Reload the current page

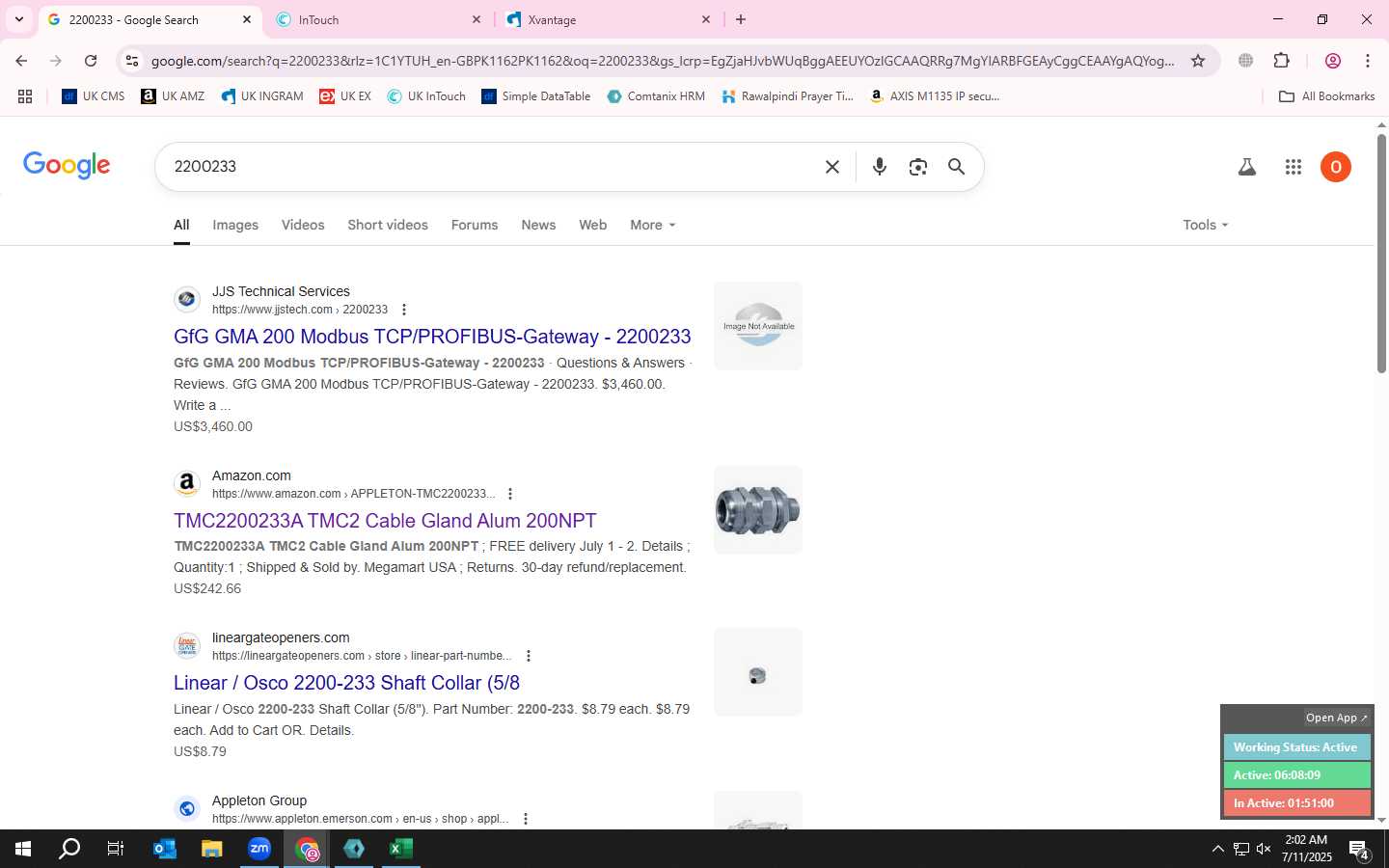click(x=91, y=61)
